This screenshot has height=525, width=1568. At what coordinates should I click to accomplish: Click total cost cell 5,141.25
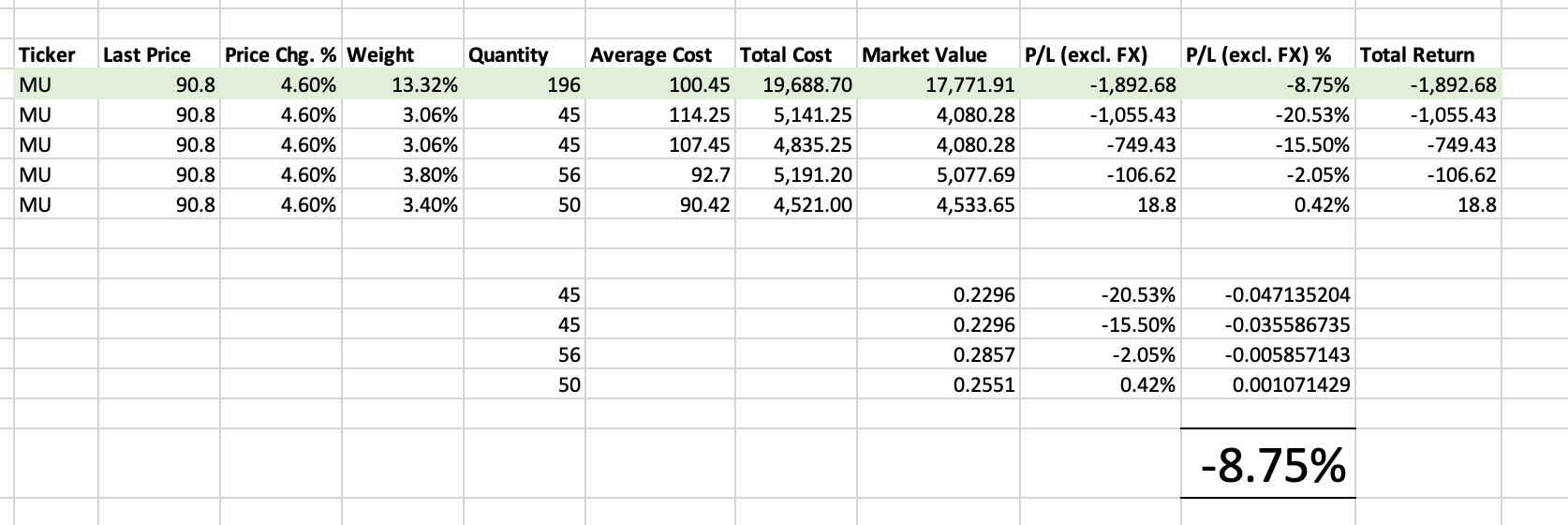click(x=796, y=115)
